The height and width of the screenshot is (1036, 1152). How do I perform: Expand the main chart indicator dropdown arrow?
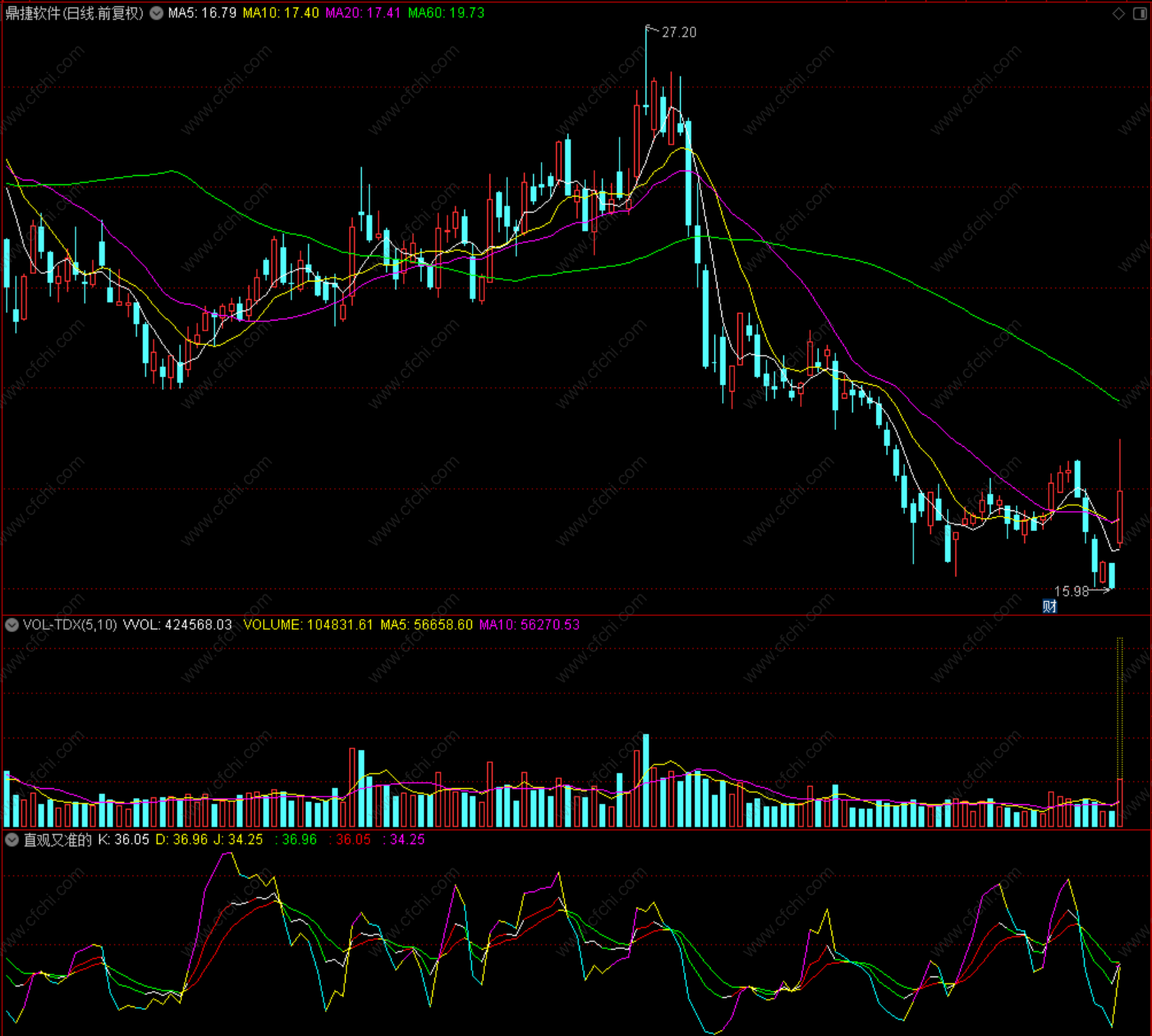(156, 13)
